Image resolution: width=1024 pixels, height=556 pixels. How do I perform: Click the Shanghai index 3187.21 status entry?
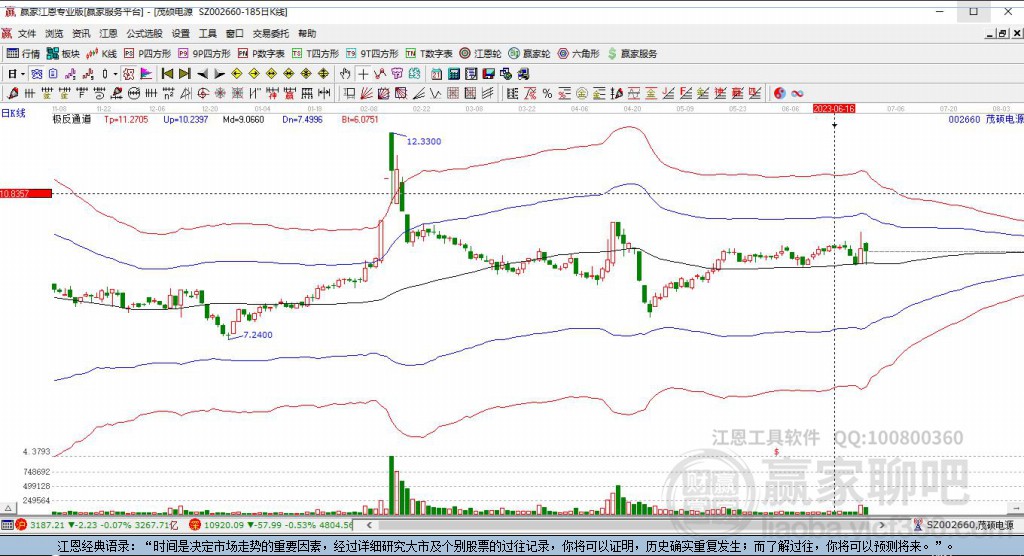click(95, 525)
